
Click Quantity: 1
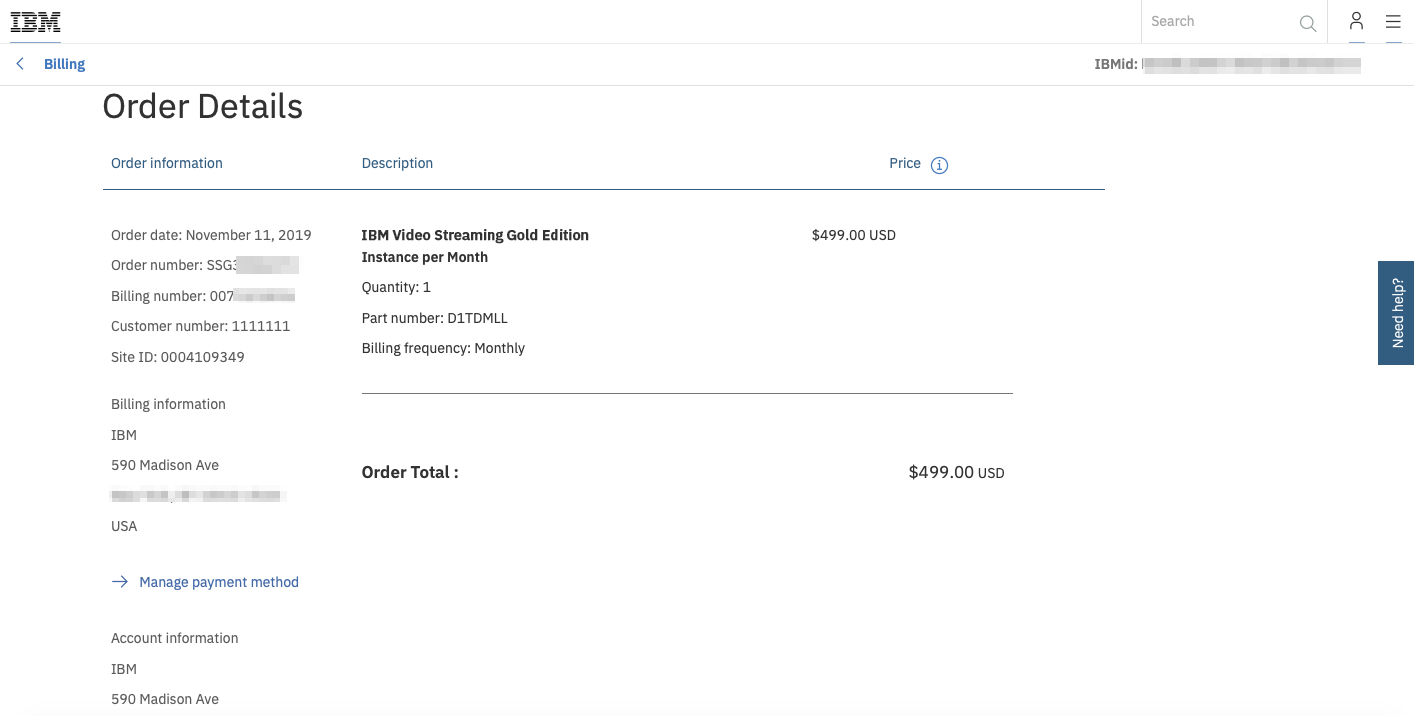[x=396, y=287]
